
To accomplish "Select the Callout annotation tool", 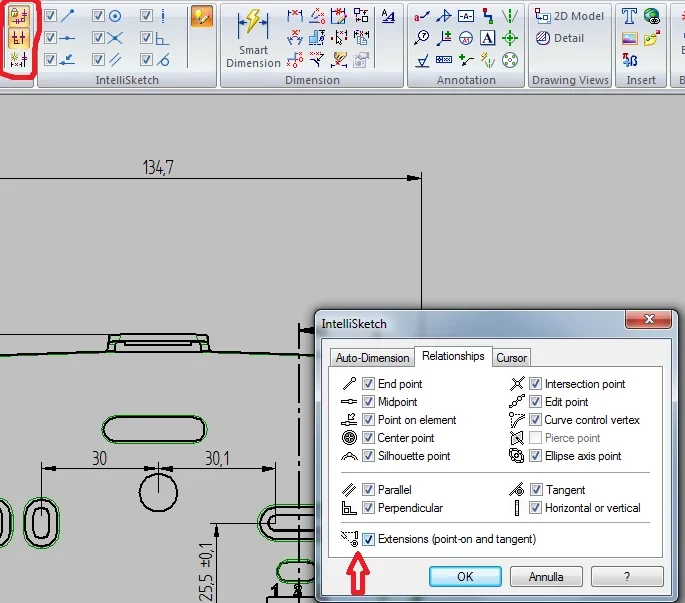I will pos(422,17).
